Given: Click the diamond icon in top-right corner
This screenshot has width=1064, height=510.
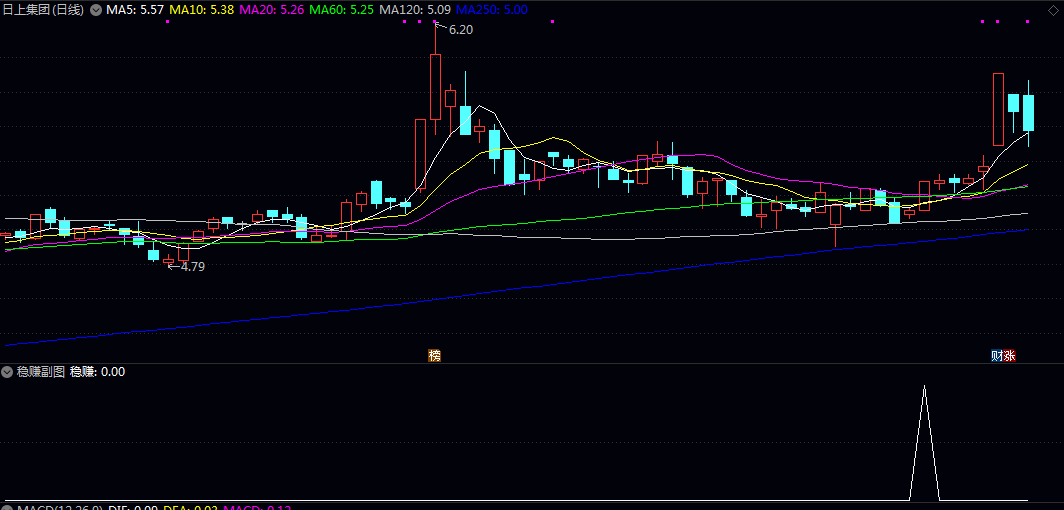Looking at the screenshot, I should pyautogui.click(x=1052, y=9).
